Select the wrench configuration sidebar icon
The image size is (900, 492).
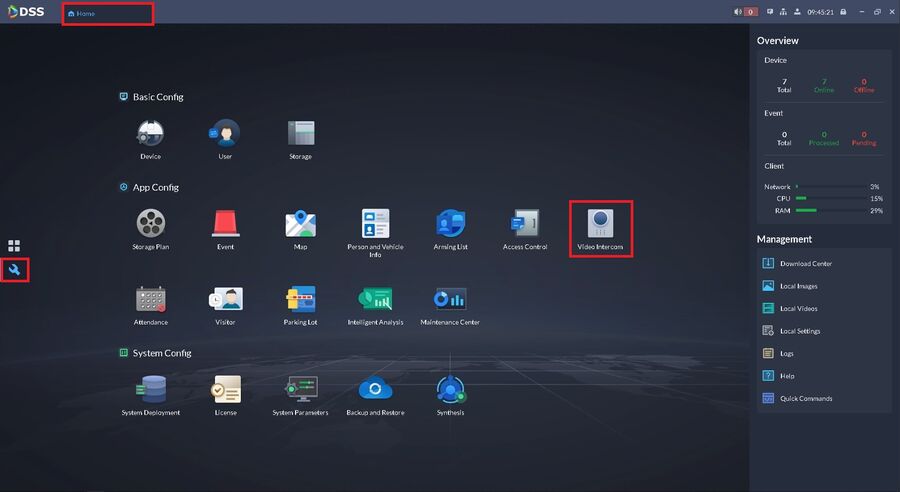(x=14, y=270)
